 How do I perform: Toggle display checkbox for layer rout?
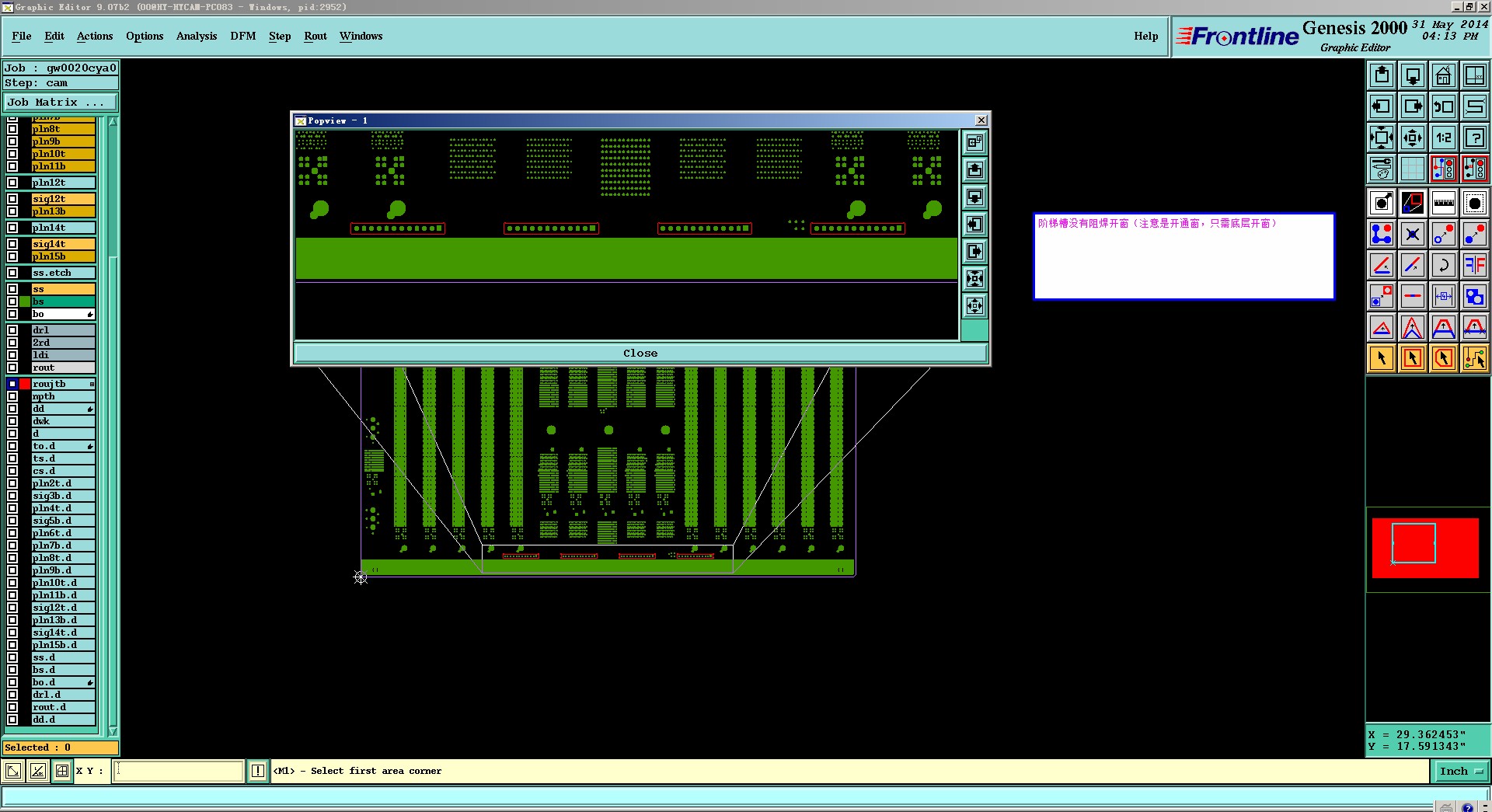point(12,368)
